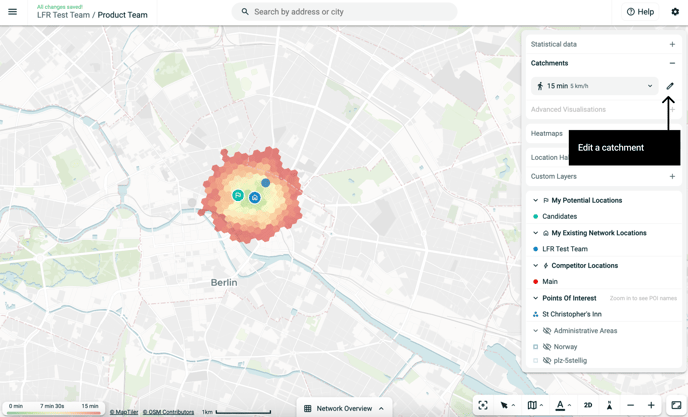
Task: Collapse the Catchments section
Action: [x=672, y=63]
